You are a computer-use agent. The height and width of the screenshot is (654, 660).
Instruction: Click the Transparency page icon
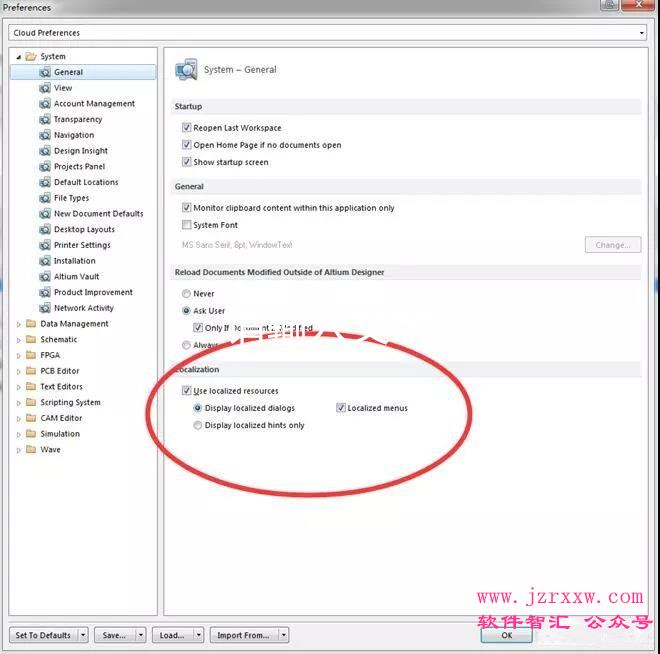click(45, 120)
